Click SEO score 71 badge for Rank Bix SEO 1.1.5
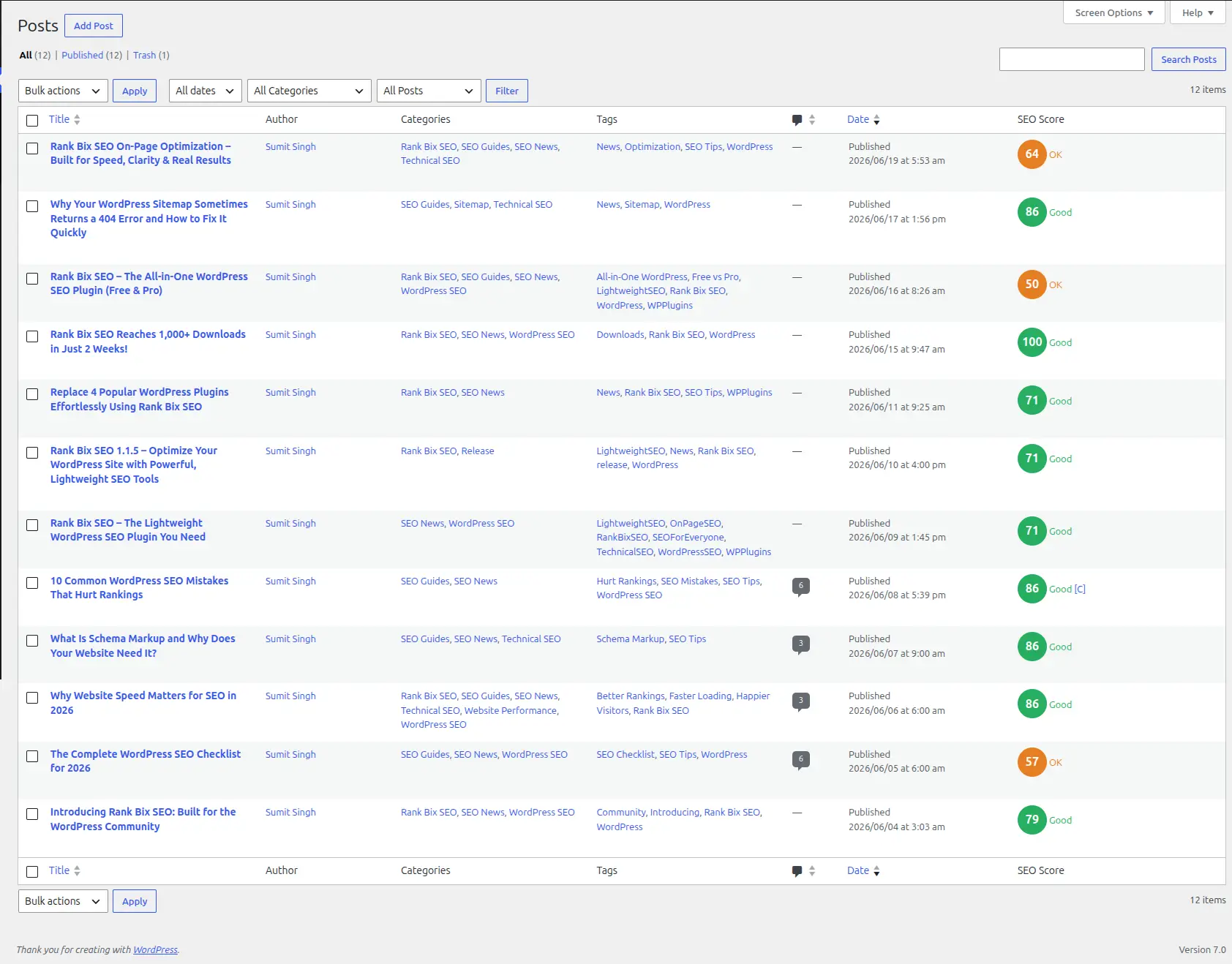 pyautogui.click(x=1032, y=459)
